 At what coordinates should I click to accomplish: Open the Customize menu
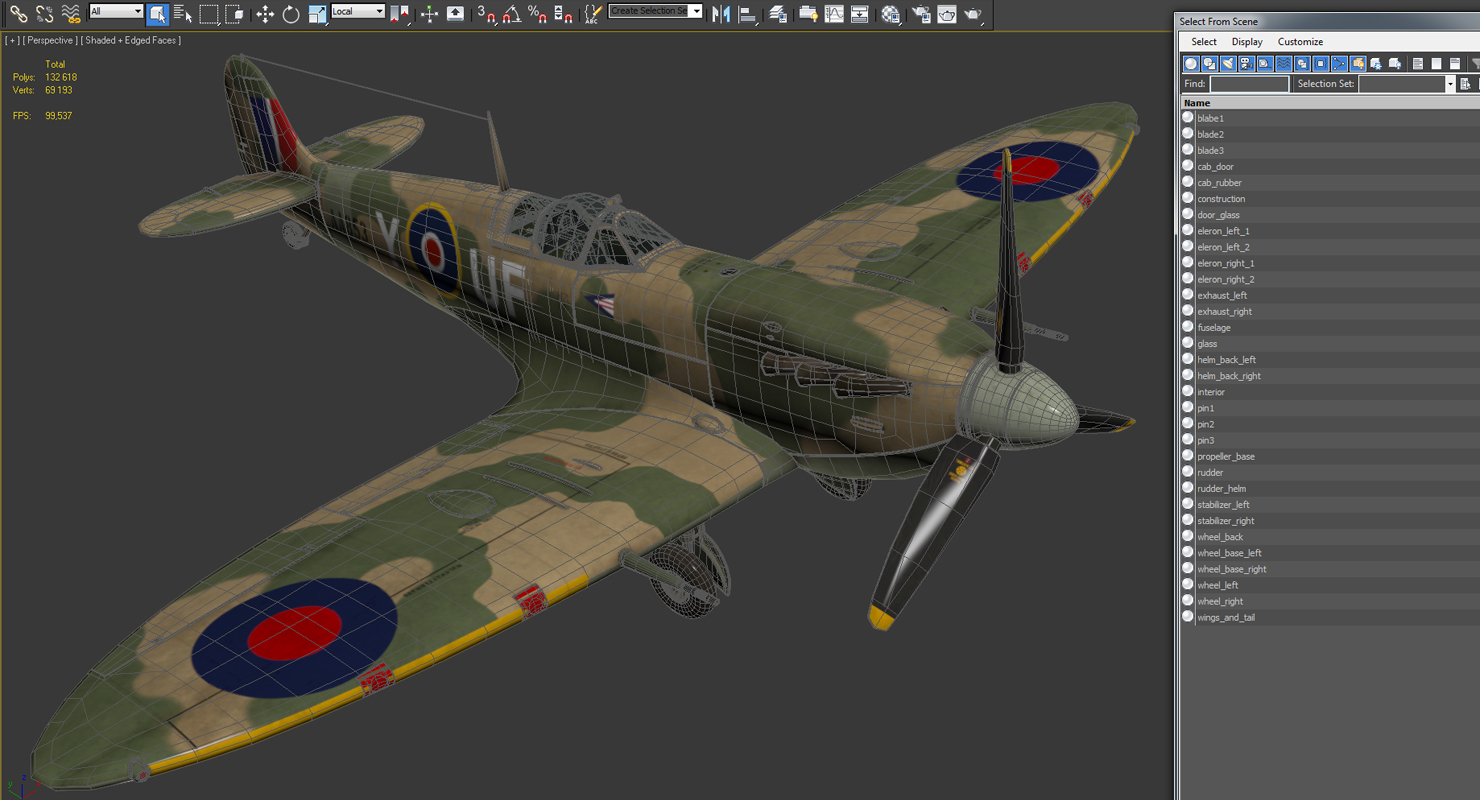click(x=1300, y=42)
